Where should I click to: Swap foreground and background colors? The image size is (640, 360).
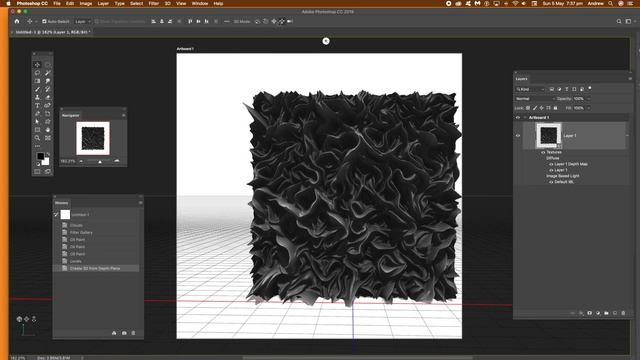click(x=48, y=153)
